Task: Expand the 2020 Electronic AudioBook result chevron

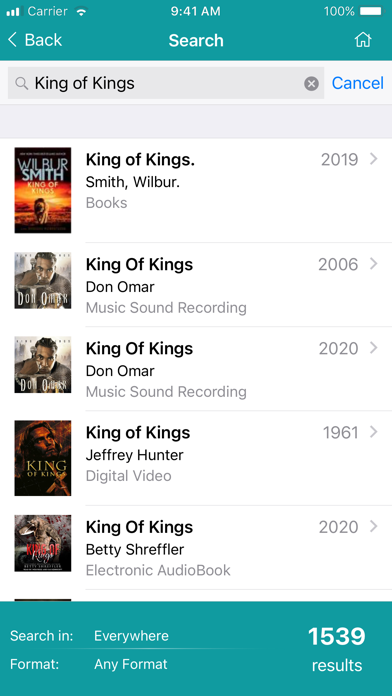Action: (x=373, y=526)
